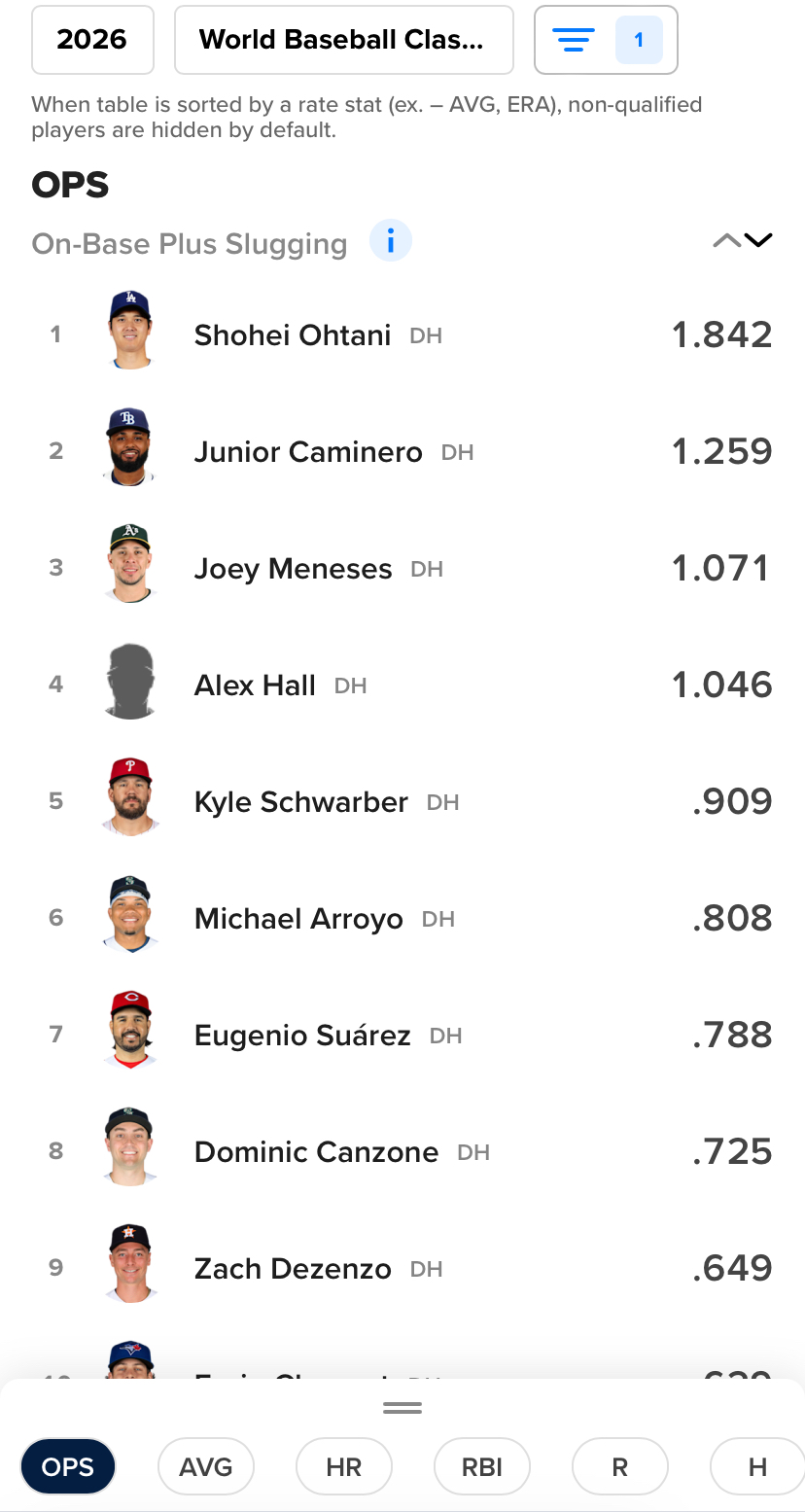Sort OPS in descending order
This screenshot has width=805, height=1512.
pyautogui.click(x=758, y=241)
